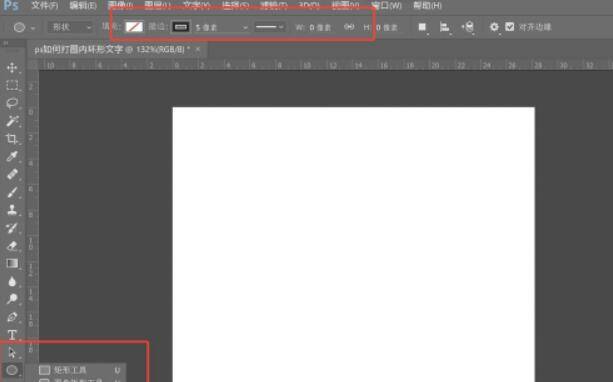Select the Horizontal Type tool
The height and width of the screenshot is (382, 613).
12,335
